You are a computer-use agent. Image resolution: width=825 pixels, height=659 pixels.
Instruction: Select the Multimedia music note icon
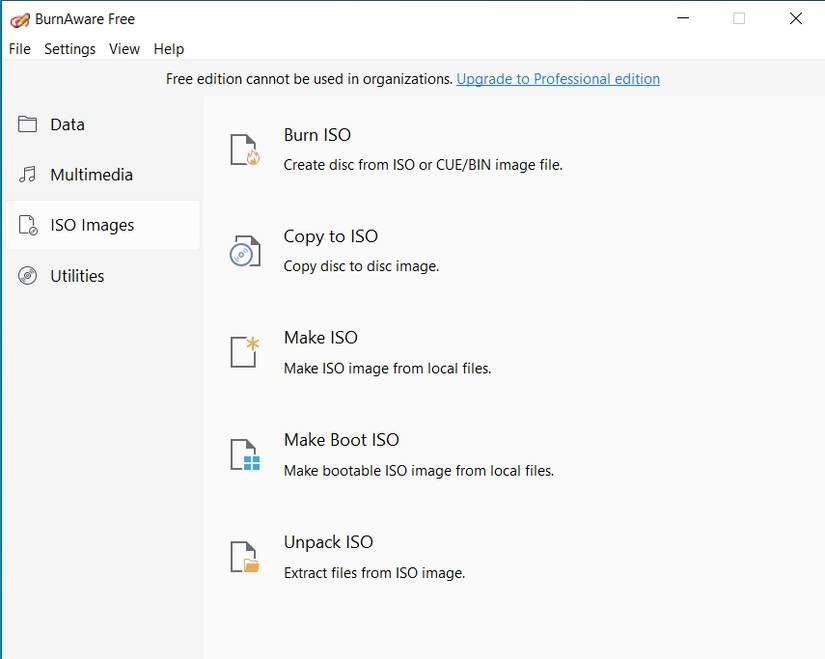[x=29, y=174]
